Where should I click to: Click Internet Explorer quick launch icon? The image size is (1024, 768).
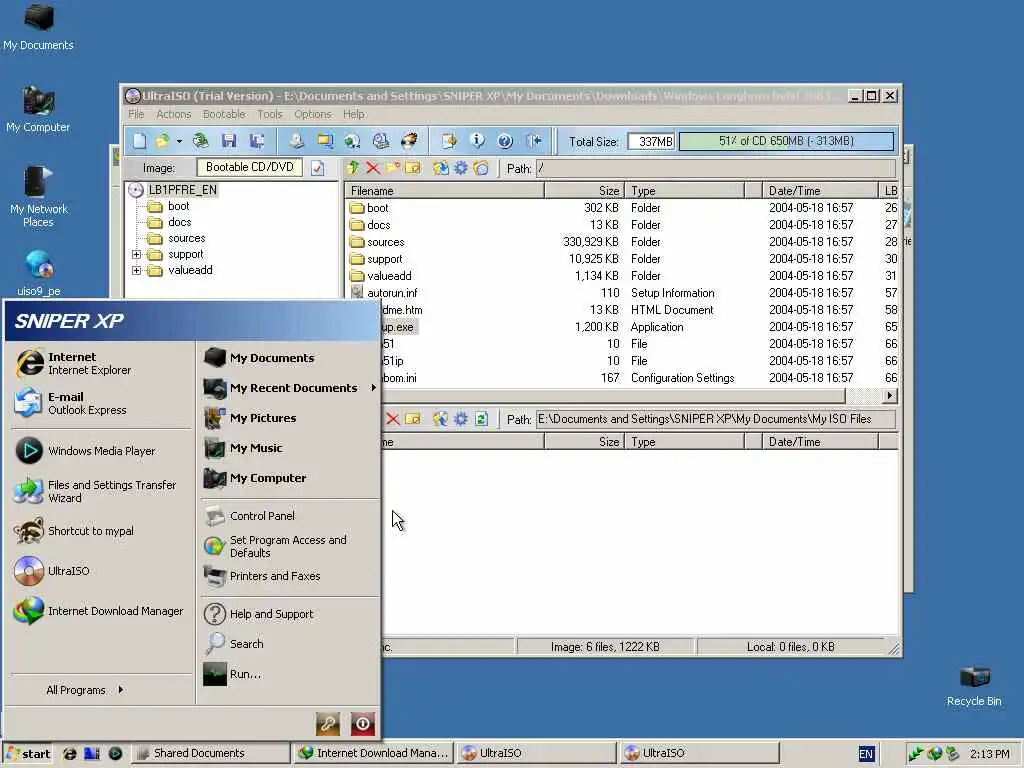coord(69,753)
